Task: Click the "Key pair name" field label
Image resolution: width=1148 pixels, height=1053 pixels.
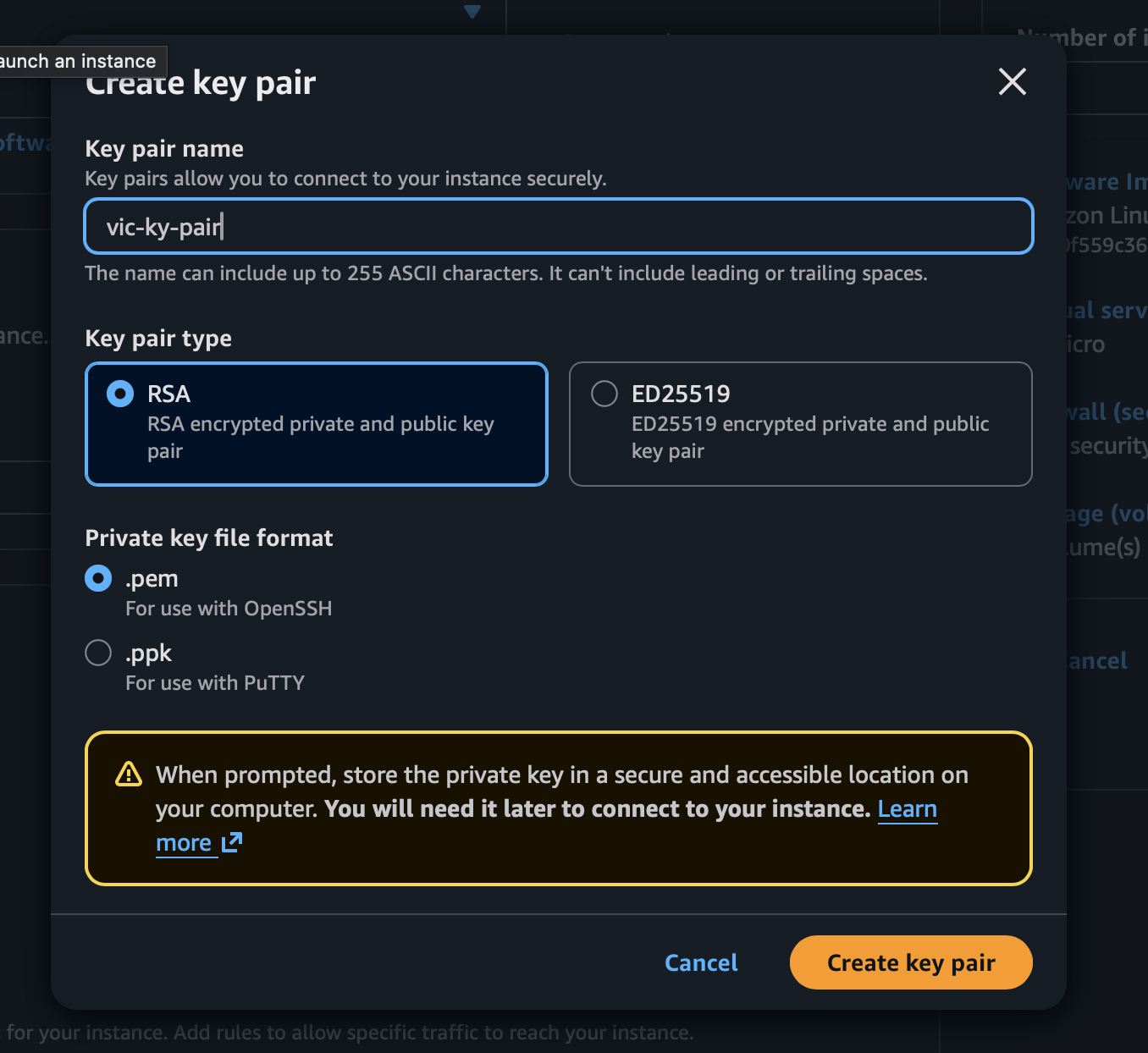Action: (x=164, y=149)
